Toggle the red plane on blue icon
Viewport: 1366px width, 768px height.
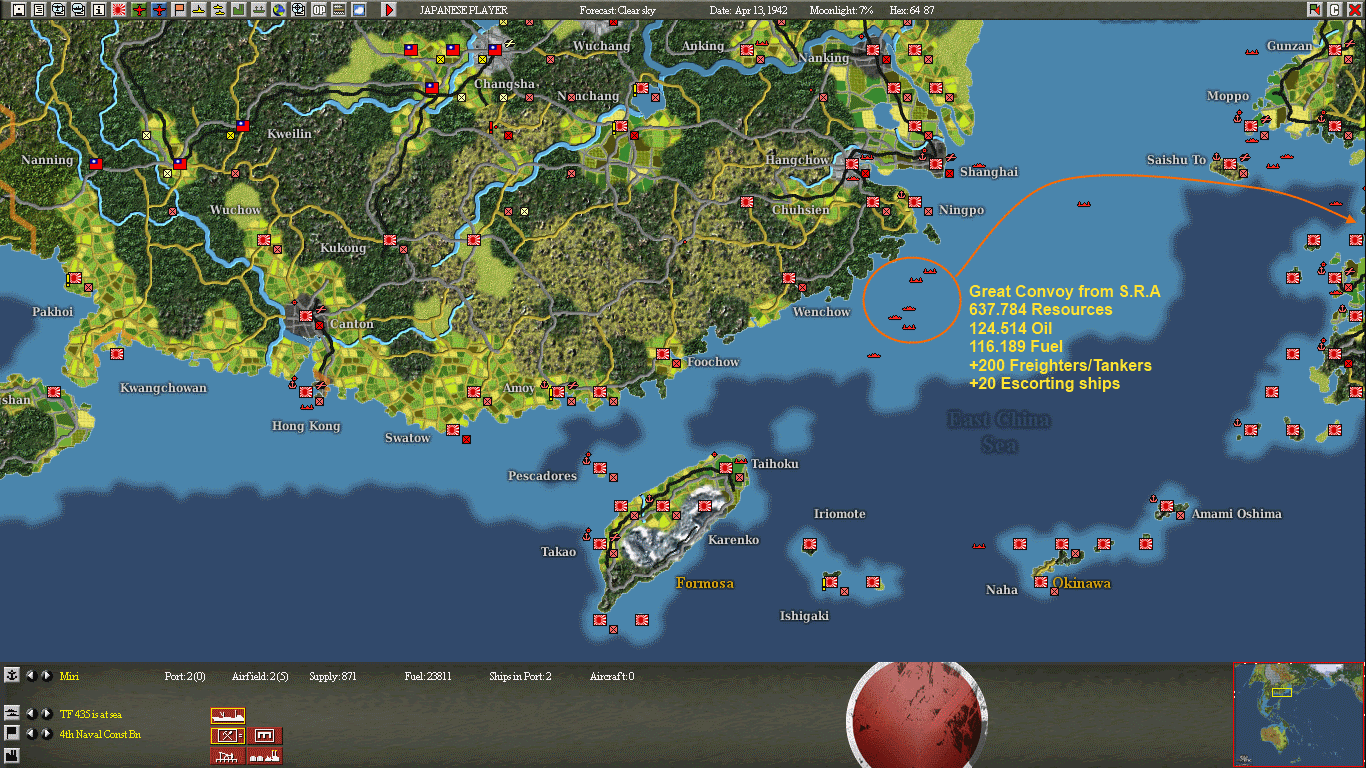pyautogui.click(x=159, y=9)
